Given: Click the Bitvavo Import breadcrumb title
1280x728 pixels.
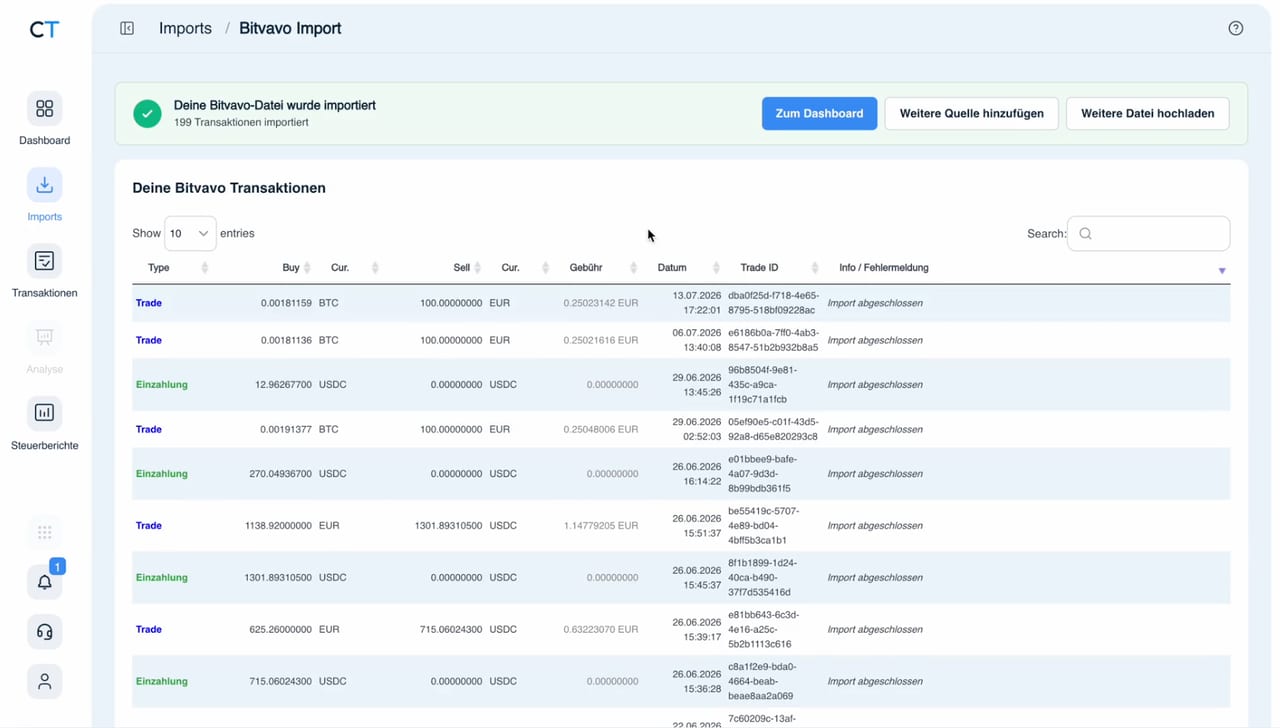Looking at the screenshot, I should click(290, 28).
